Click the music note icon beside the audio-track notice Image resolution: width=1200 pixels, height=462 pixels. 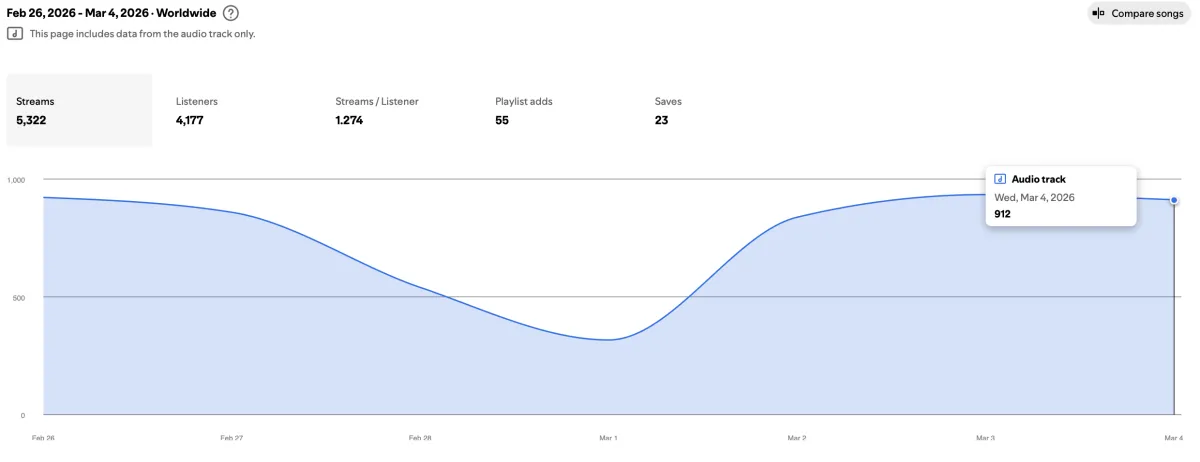pos(15,33)
